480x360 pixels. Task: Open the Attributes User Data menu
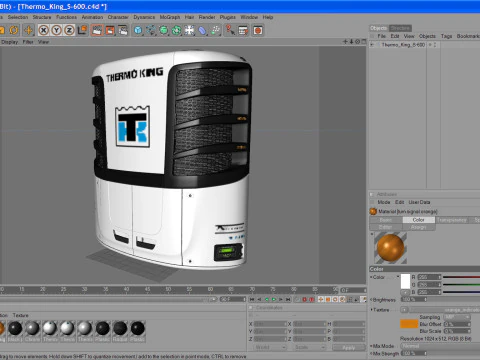click(419, 202)
